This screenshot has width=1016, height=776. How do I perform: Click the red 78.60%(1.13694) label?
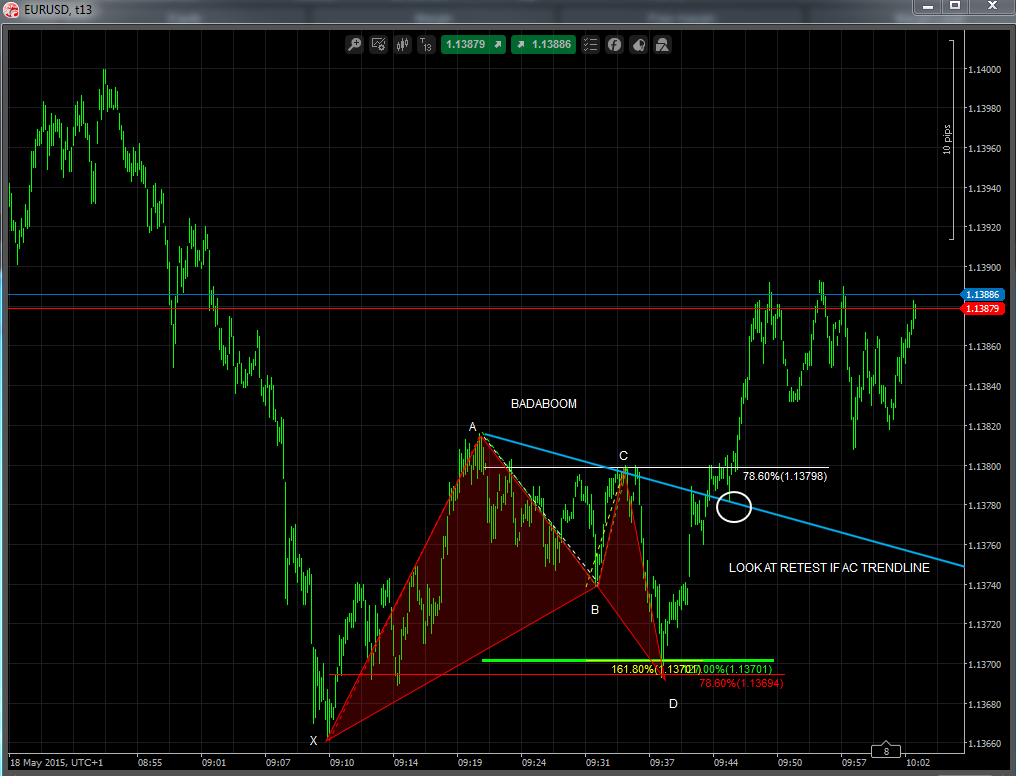coord(741,683)
